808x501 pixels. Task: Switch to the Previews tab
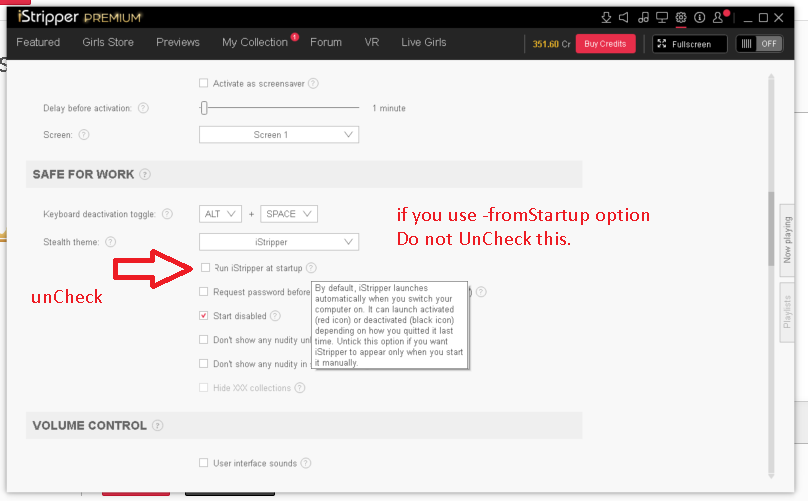(x=178, y=42)
